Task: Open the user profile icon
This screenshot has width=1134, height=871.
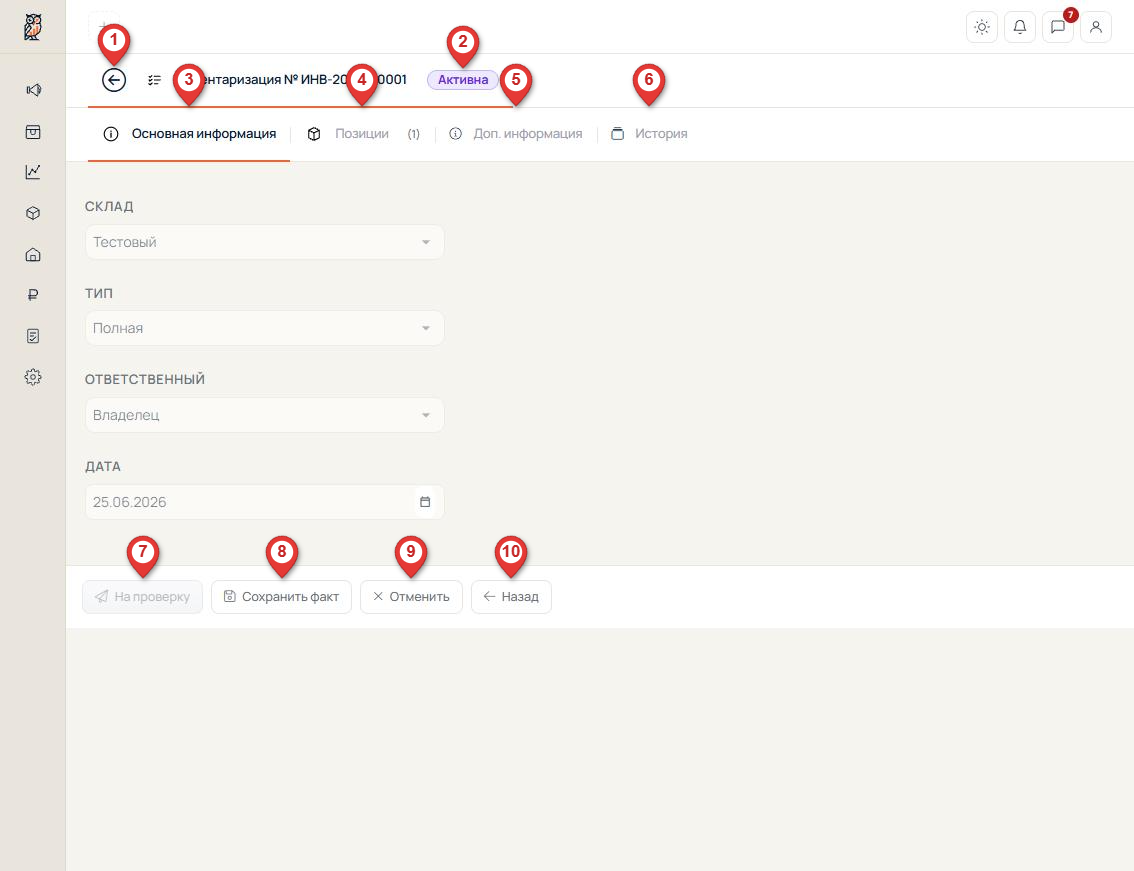Action: (x=1096, y=27)
